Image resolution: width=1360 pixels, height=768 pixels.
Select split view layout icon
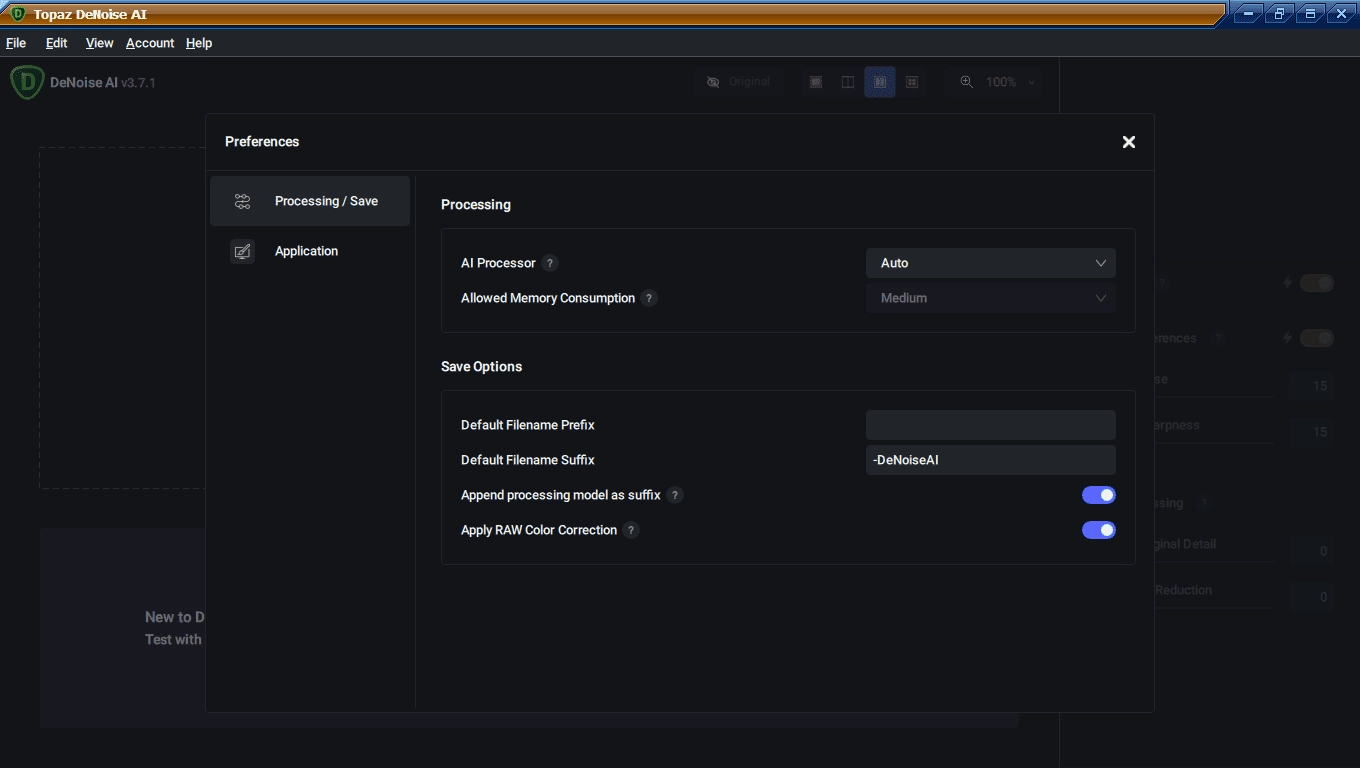(848, 82)
